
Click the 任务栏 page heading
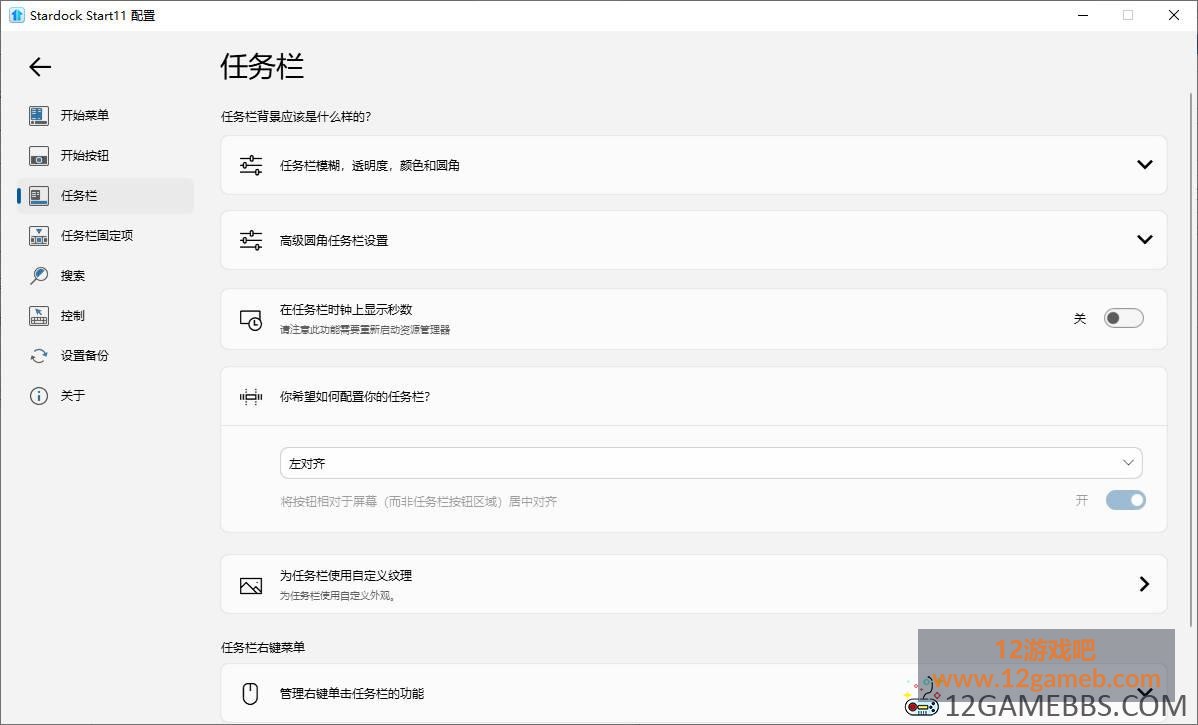pos(262,66)
